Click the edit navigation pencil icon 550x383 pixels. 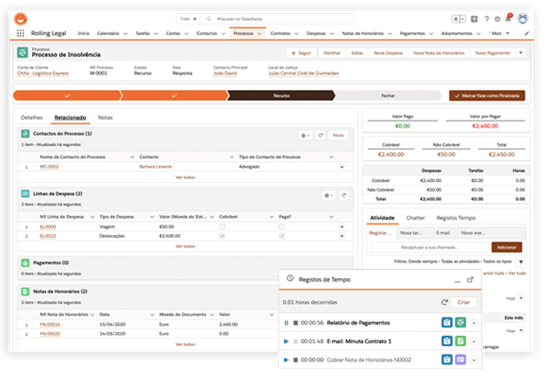point(526,34)
